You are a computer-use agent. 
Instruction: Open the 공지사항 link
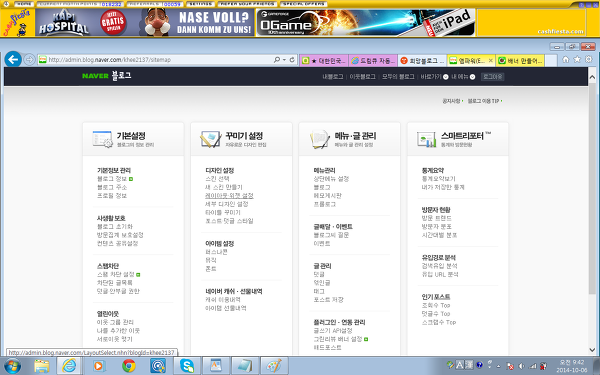tap(452, 101)
